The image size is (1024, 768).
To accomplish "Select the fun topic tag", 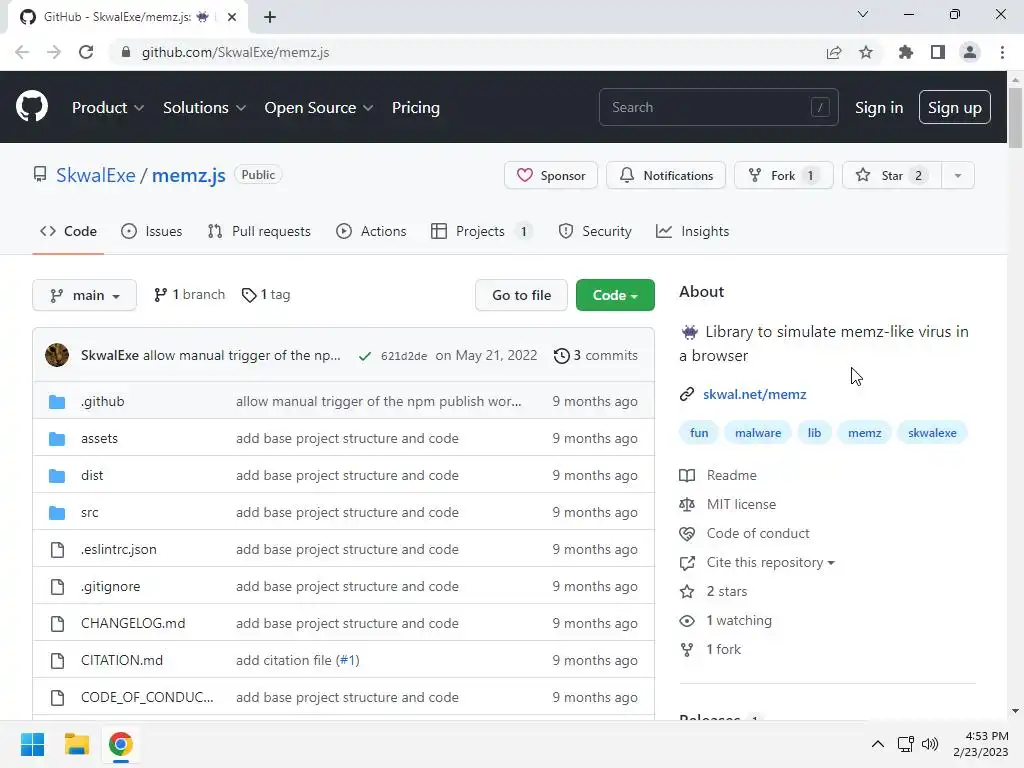I will coord(699,433).
